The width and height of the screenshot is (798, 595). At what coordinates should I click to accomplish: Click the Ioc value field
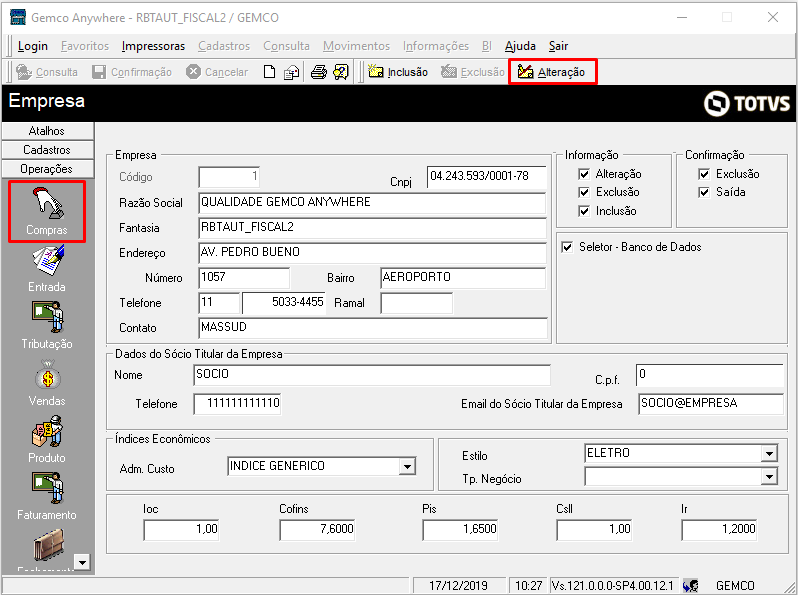(x=181, y=530)
